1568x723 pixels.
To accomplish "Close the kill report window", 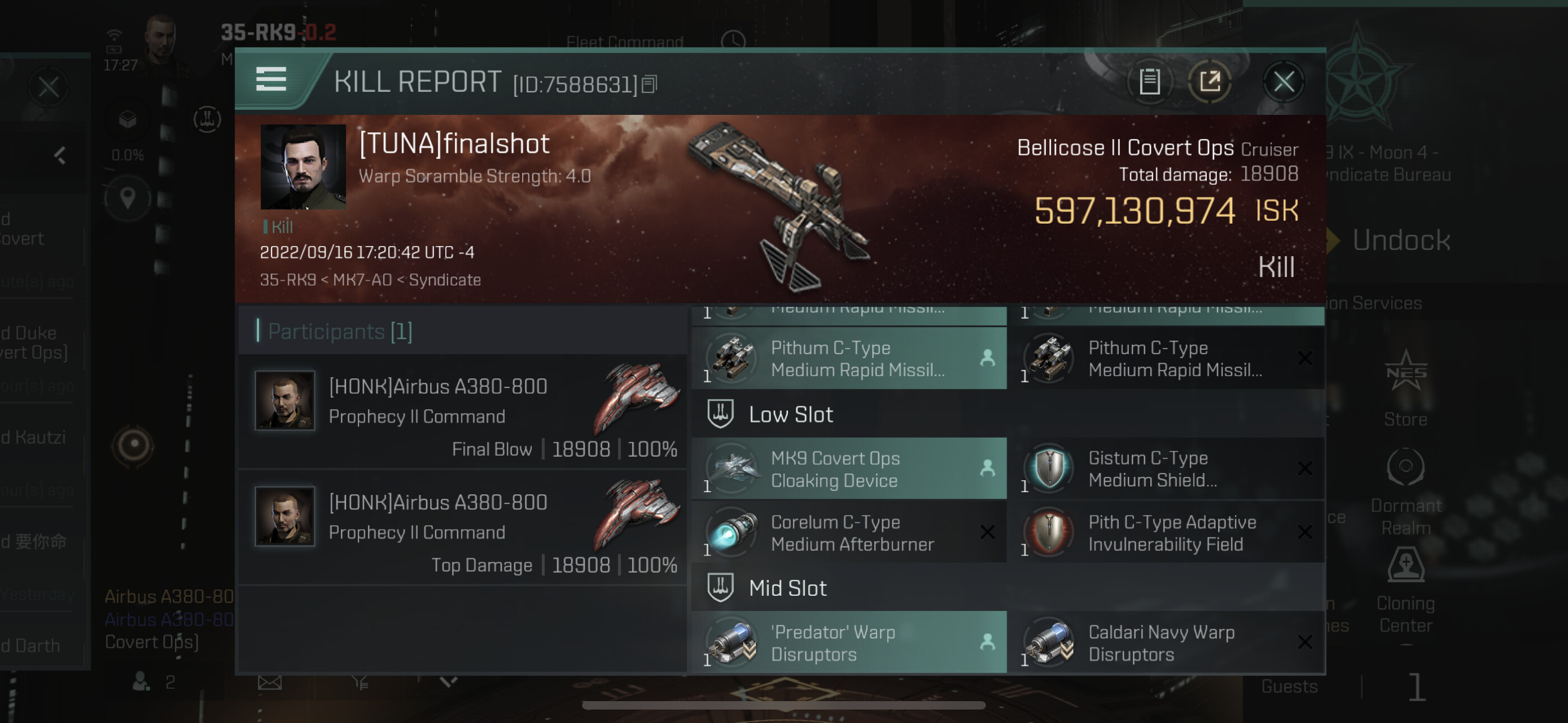I will 1284,81.
